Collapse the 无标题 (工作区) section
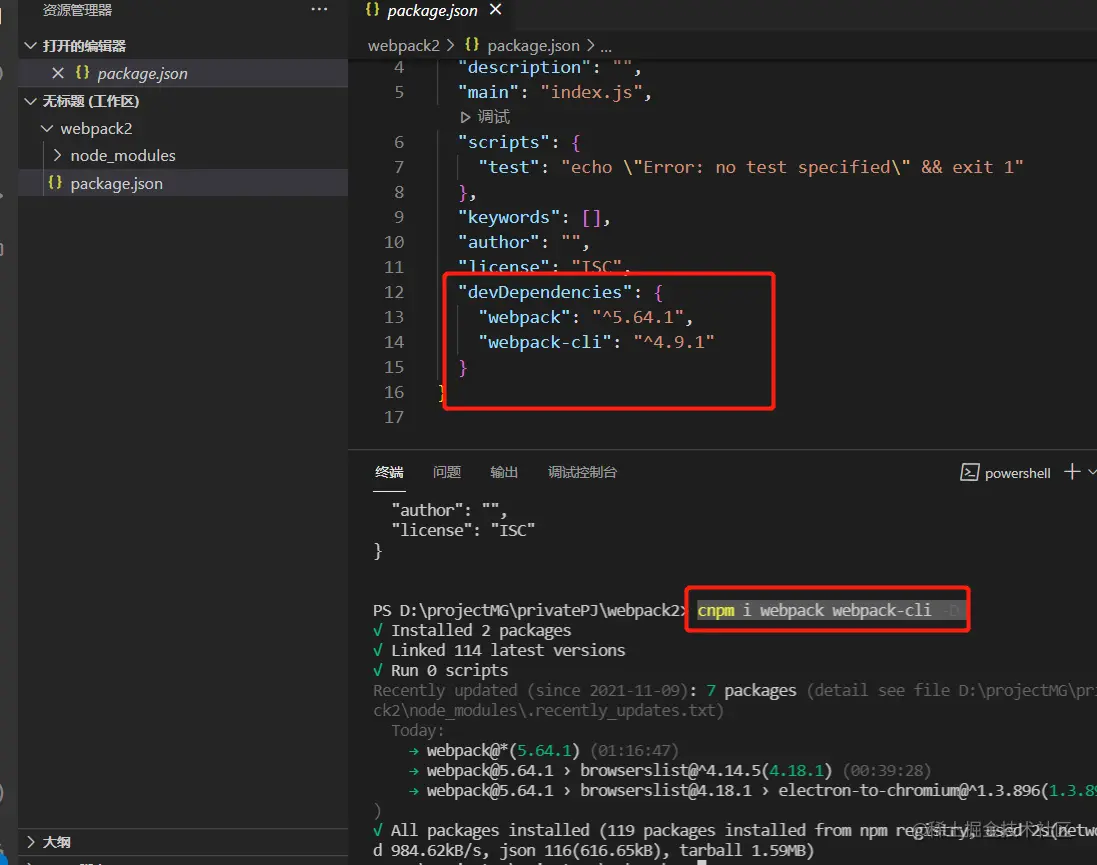Viewport: 1097px width, 865px height. (30, 101)
